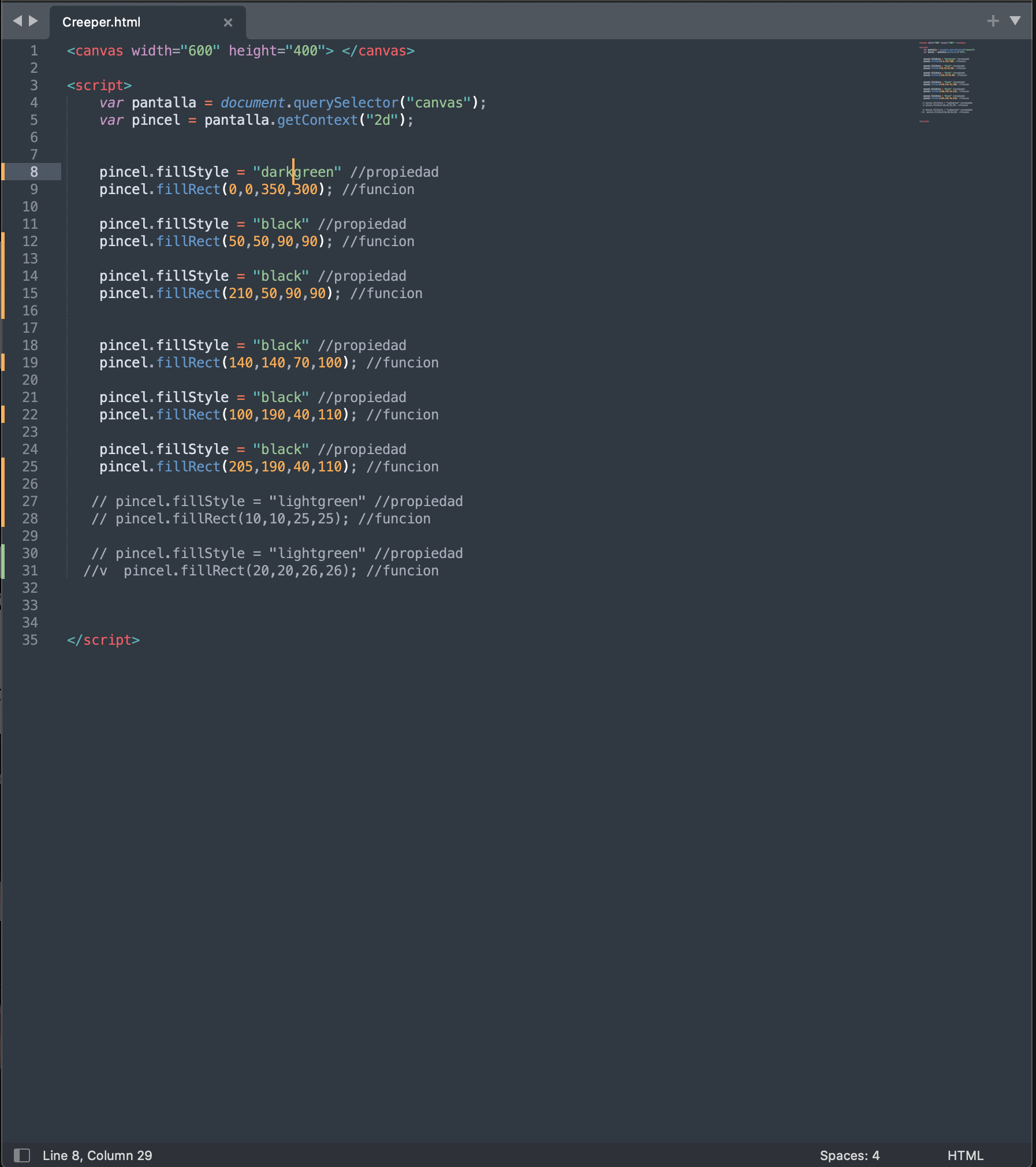Screen dimensions: 1036x1167
Task: Click getContext on line 5
Action: (x=318, y=120)
